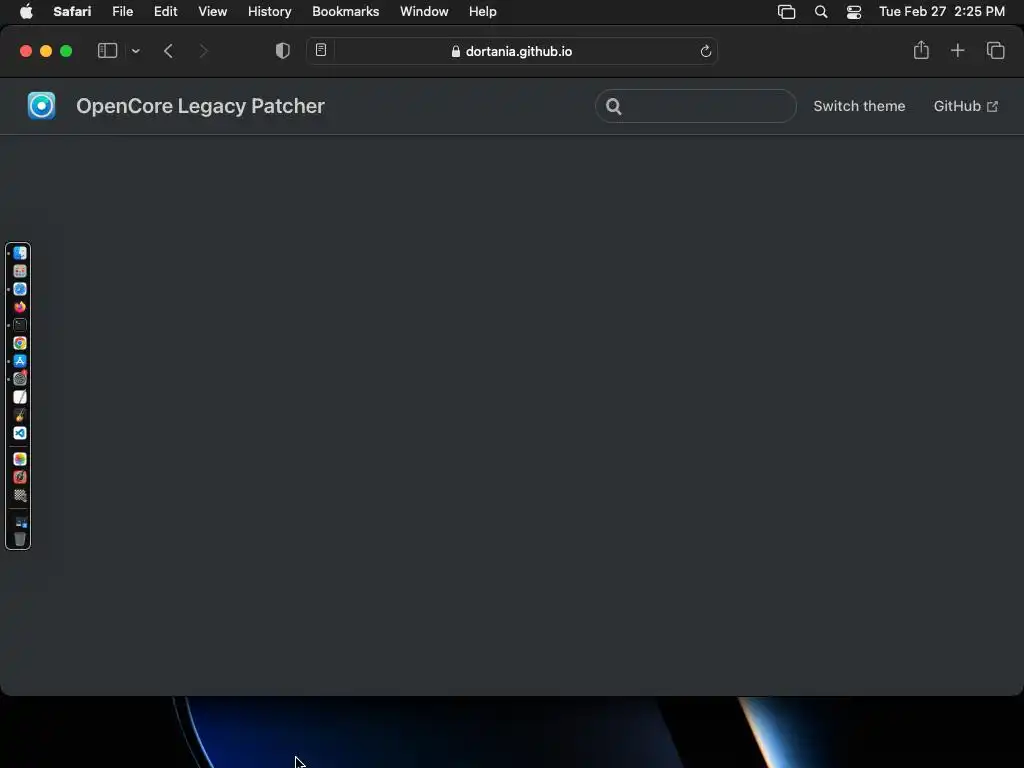Open the GitHub external link
This screenshot has width=1024, height=768.
click(965, 106)
